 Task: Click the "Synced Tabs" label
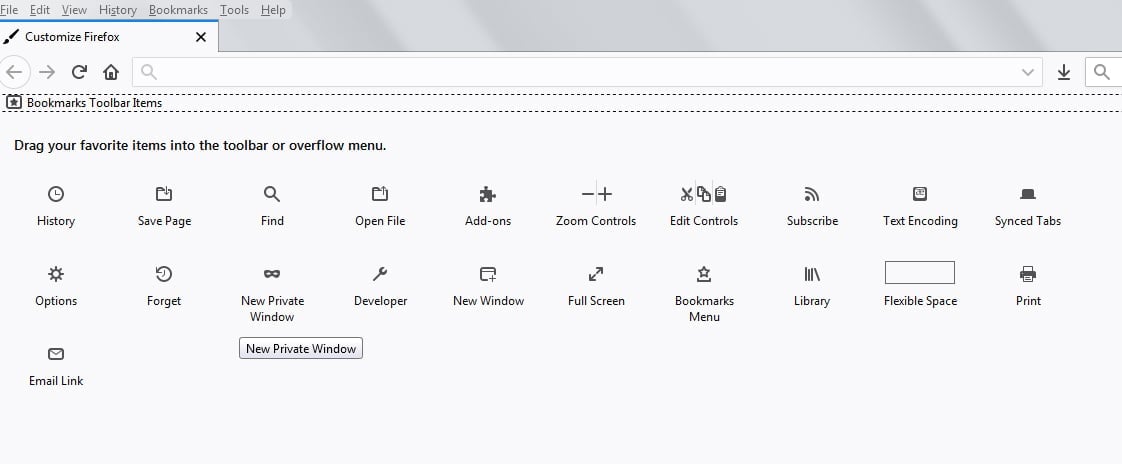coord(1028,221)
